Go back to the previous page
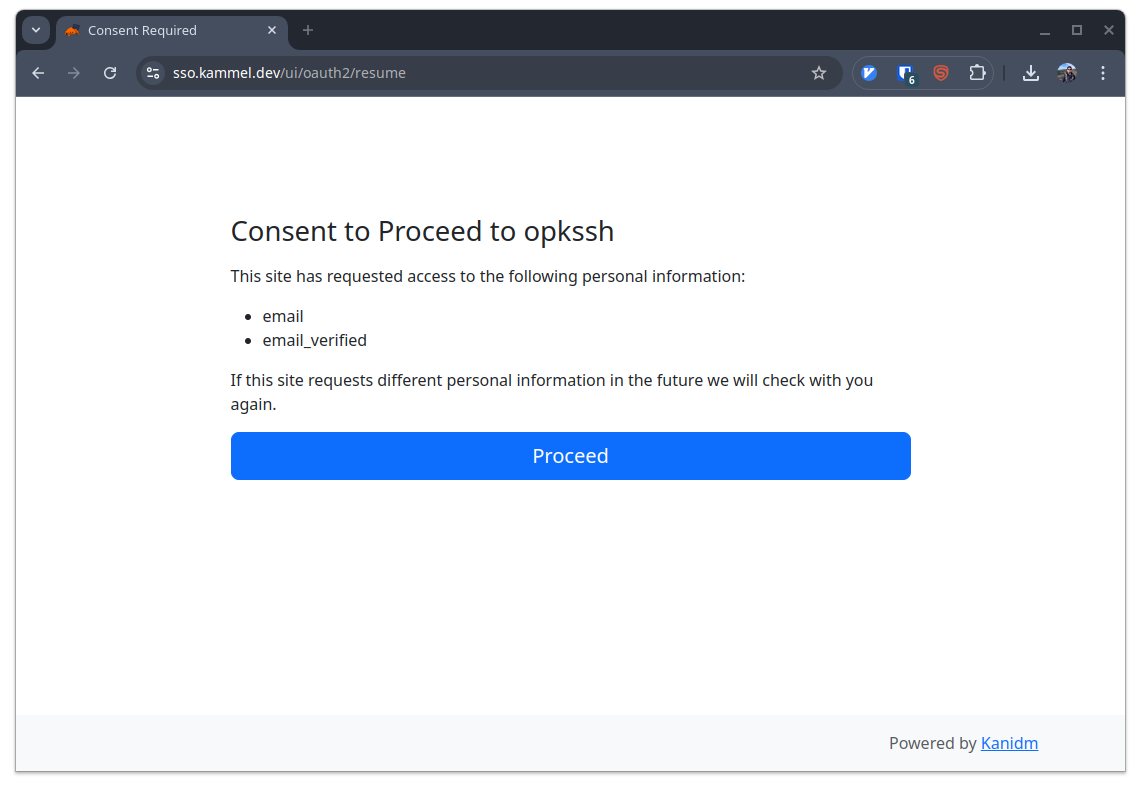 coord(38,73)
